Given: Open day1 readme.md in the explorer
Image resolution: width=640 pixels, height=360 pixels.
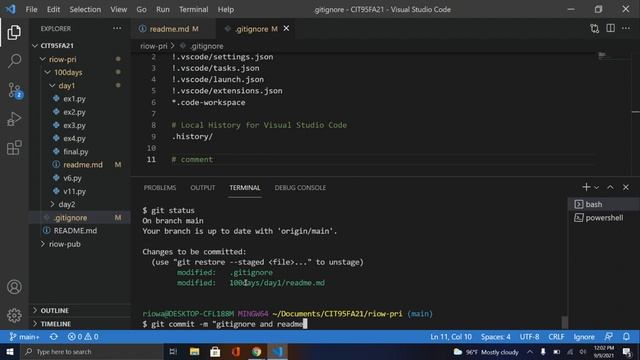Looking at the screenshot, I should (x=83, y=164).
